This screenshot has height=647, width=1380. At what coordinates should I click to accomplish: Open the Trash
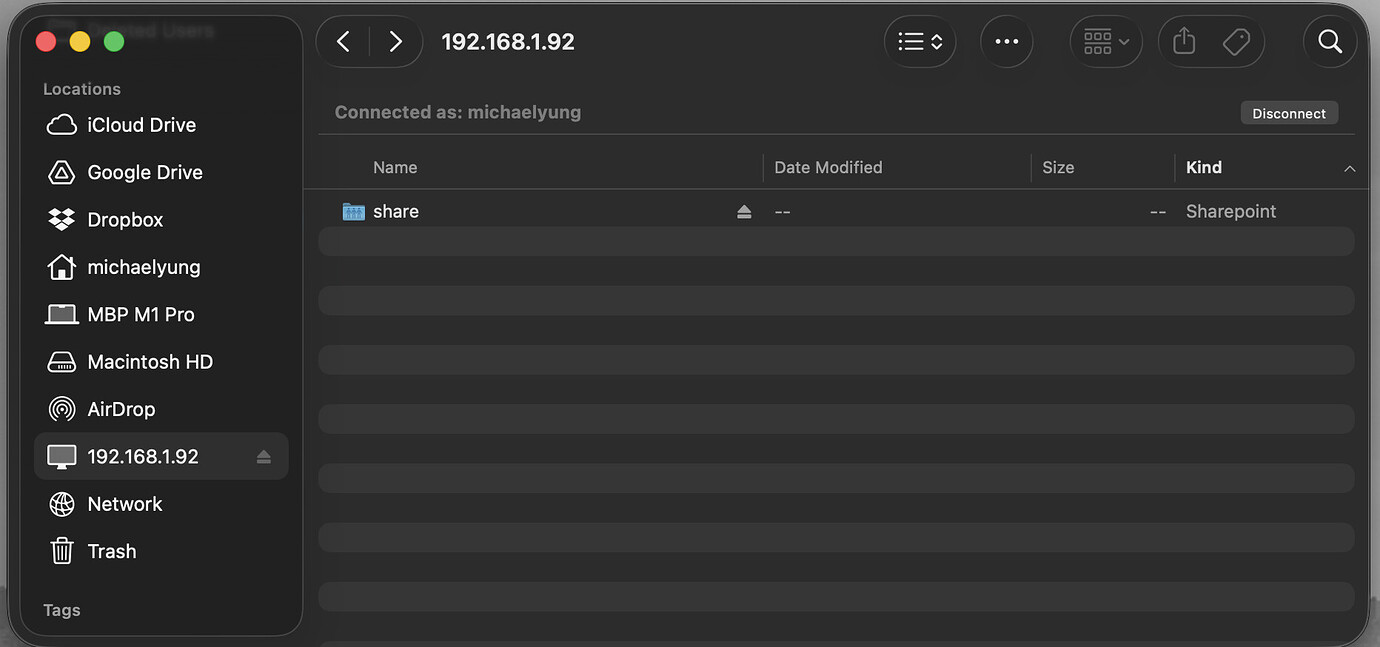[x=111, y=551]
